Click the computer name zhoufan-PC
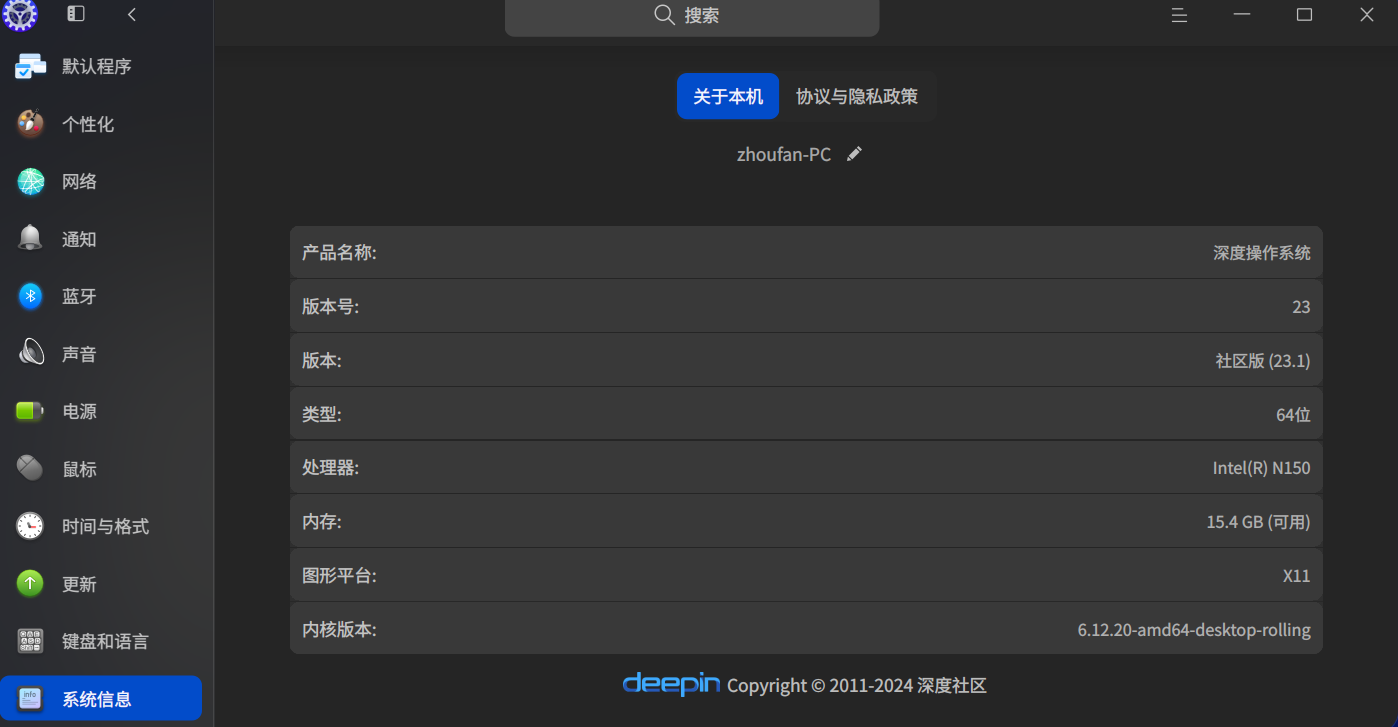Image resolution: width=1398 pixels, height=727 pixels. coord(784,155)
